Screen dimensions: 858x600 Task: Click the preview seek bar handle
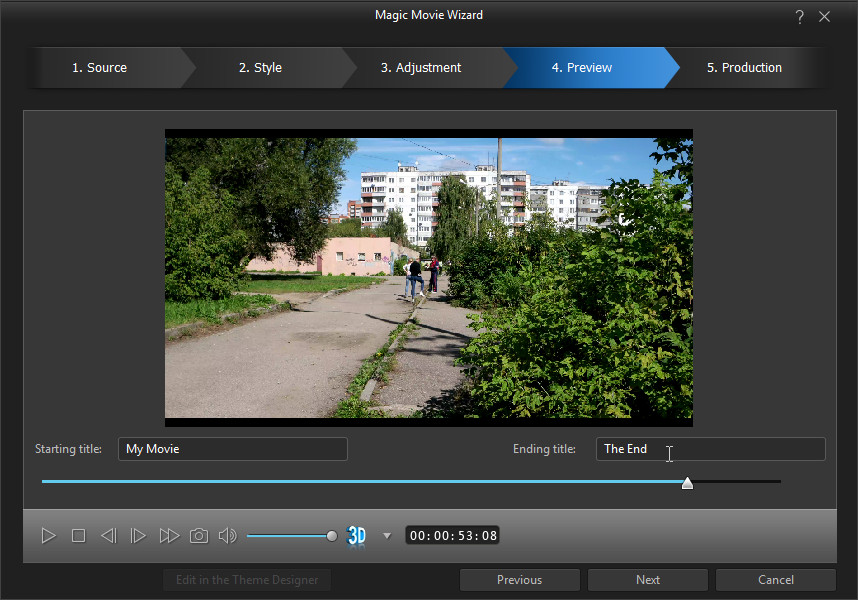click(x=687, y=483)
